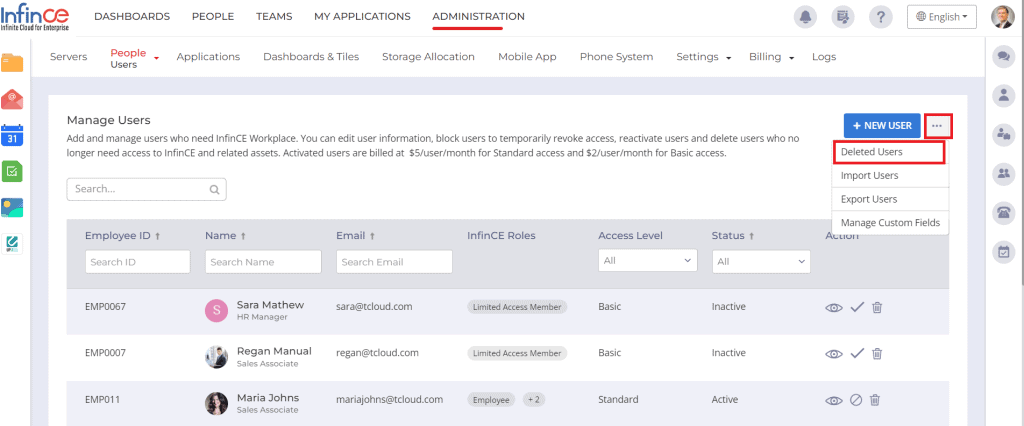Block Maria Johns using the block icon
Viewport: 1024px width, 426px height.
856,400
